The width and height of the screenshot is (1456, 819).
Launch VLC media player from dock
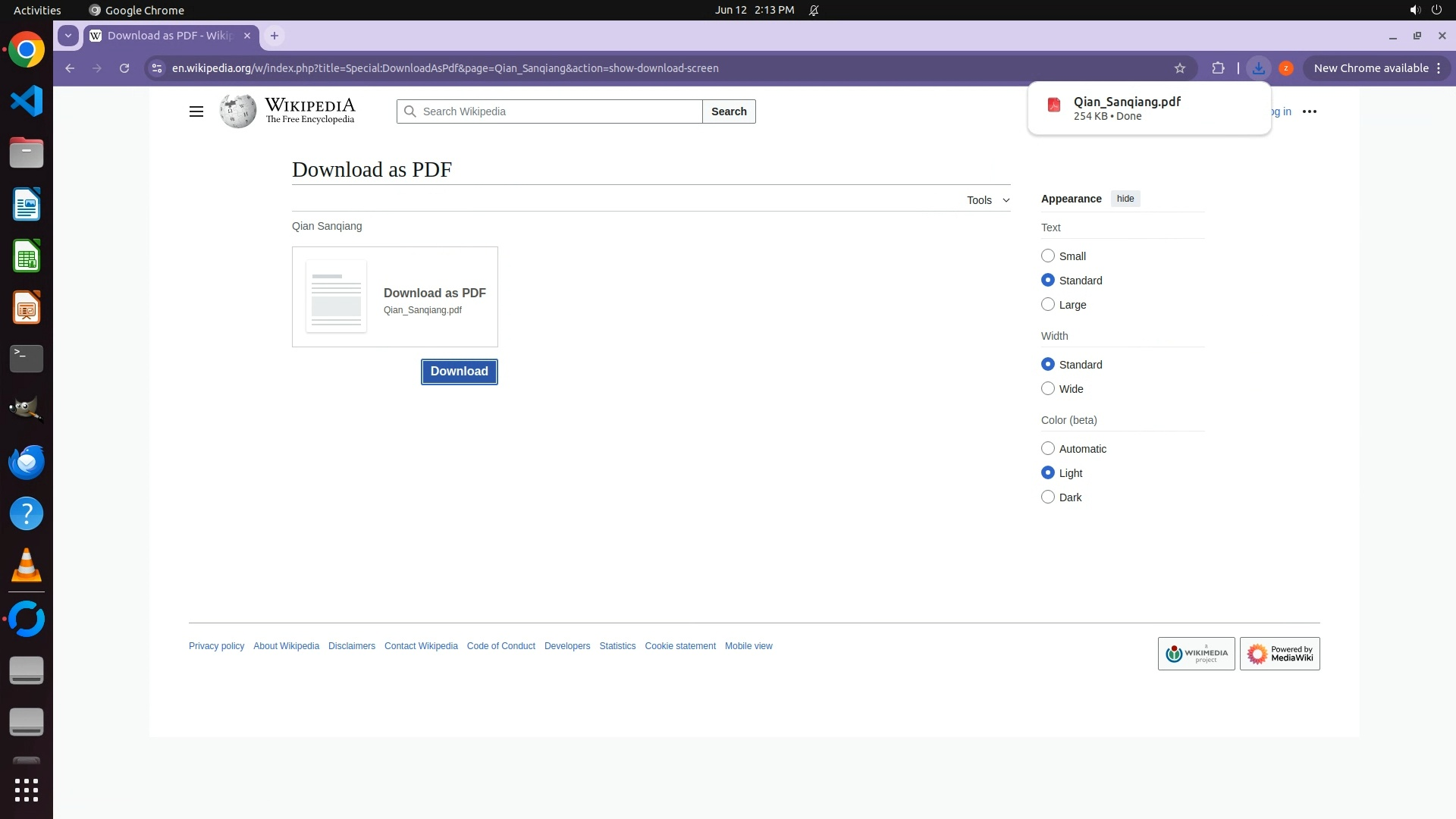(27, 566)
